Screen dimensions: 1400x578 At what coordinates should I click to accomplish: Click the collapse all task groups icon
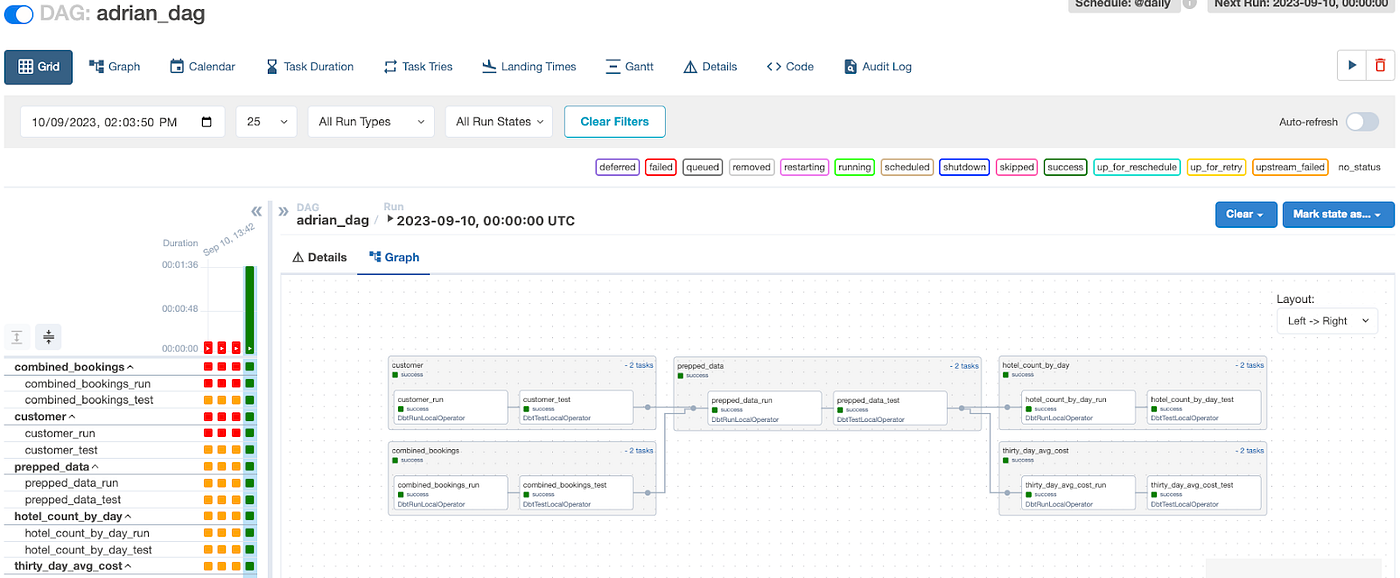coord(48,337)
